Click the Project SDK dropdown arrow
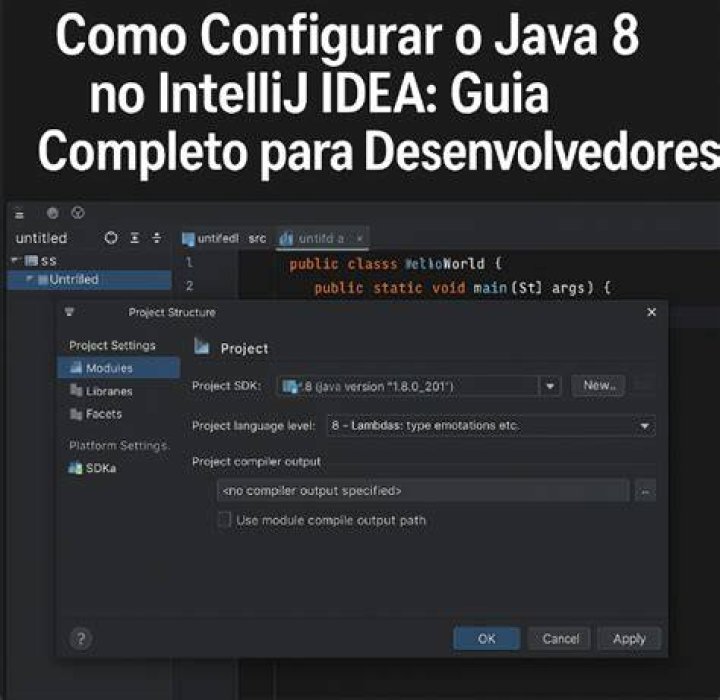The image size is (720, 700). [550, 386]
